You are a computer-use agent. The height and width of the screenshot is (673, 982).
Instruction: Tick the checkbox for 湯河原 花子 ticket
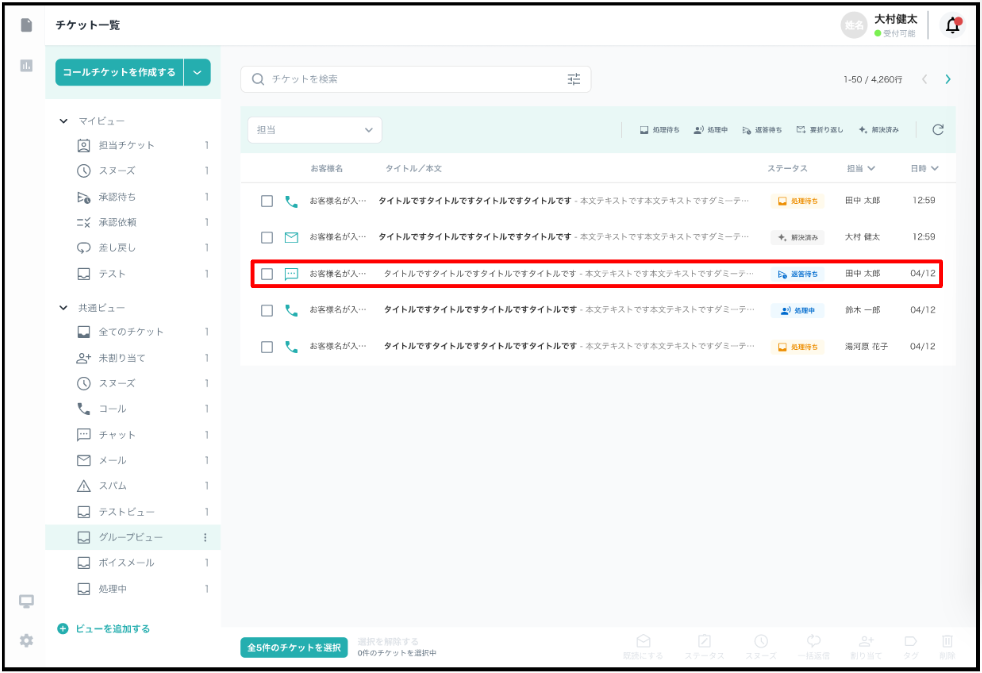click(x=267, y=347)
